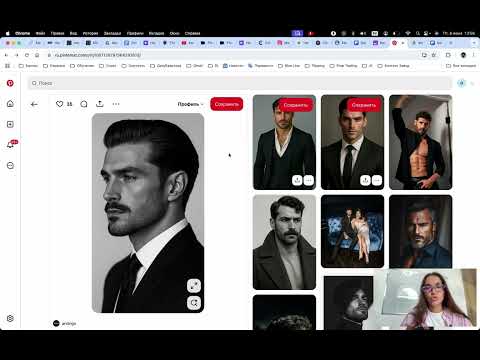Click the Create pin plus icon
Image resolution: width=480 pixels, height=360 pixels.
pos(10,124)
